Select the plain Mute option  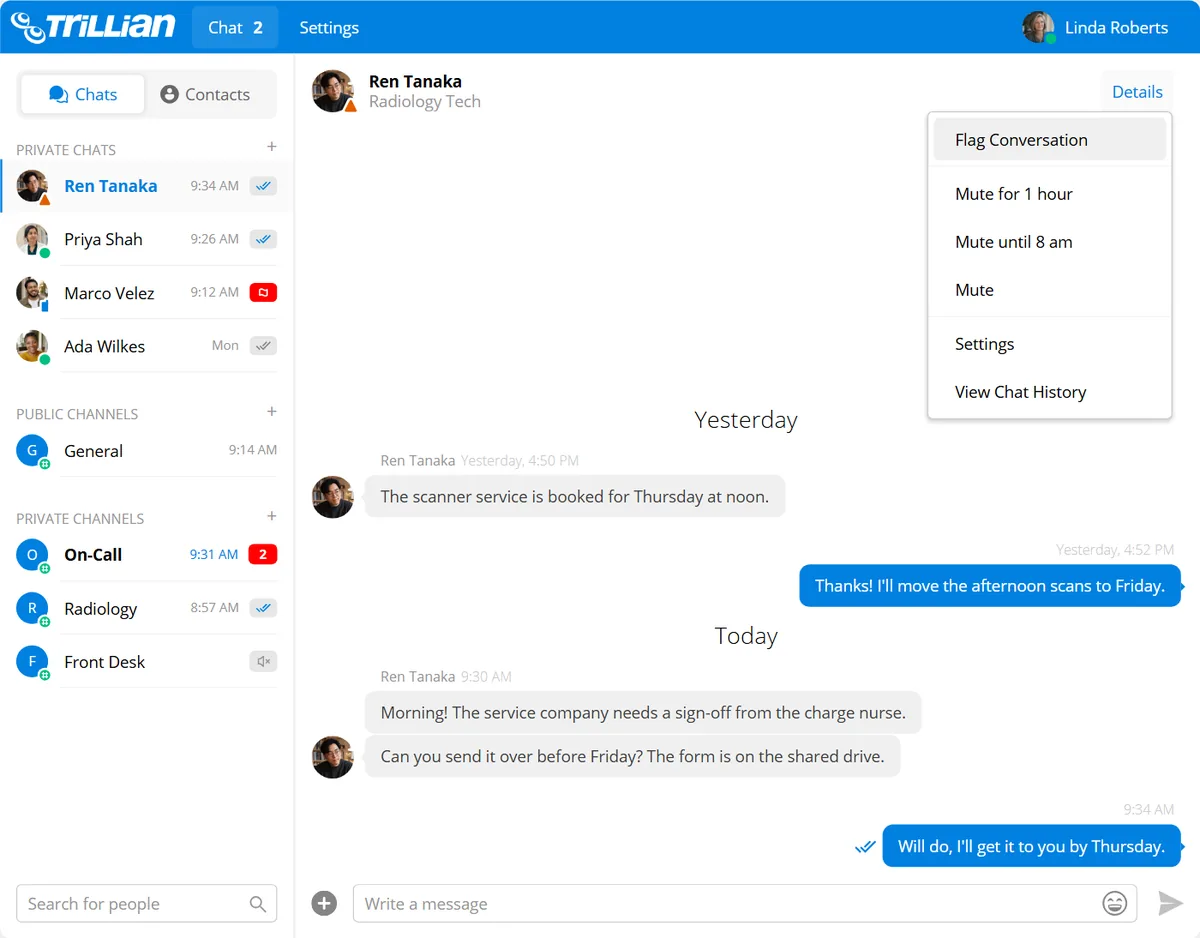(1050, 290)
